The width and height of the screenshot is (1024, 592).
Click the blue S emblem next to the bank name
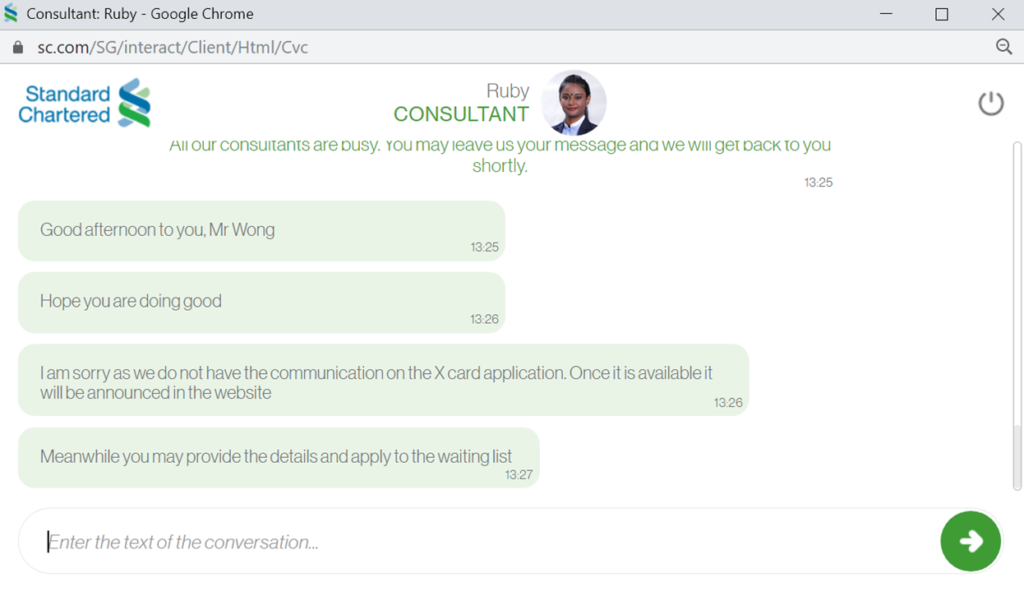(x=136, y=102)
